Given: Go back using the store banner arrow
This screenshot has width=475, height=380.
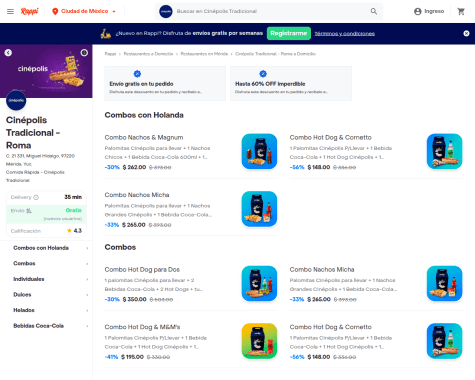Looking at the screenshot, I should 8,53.
